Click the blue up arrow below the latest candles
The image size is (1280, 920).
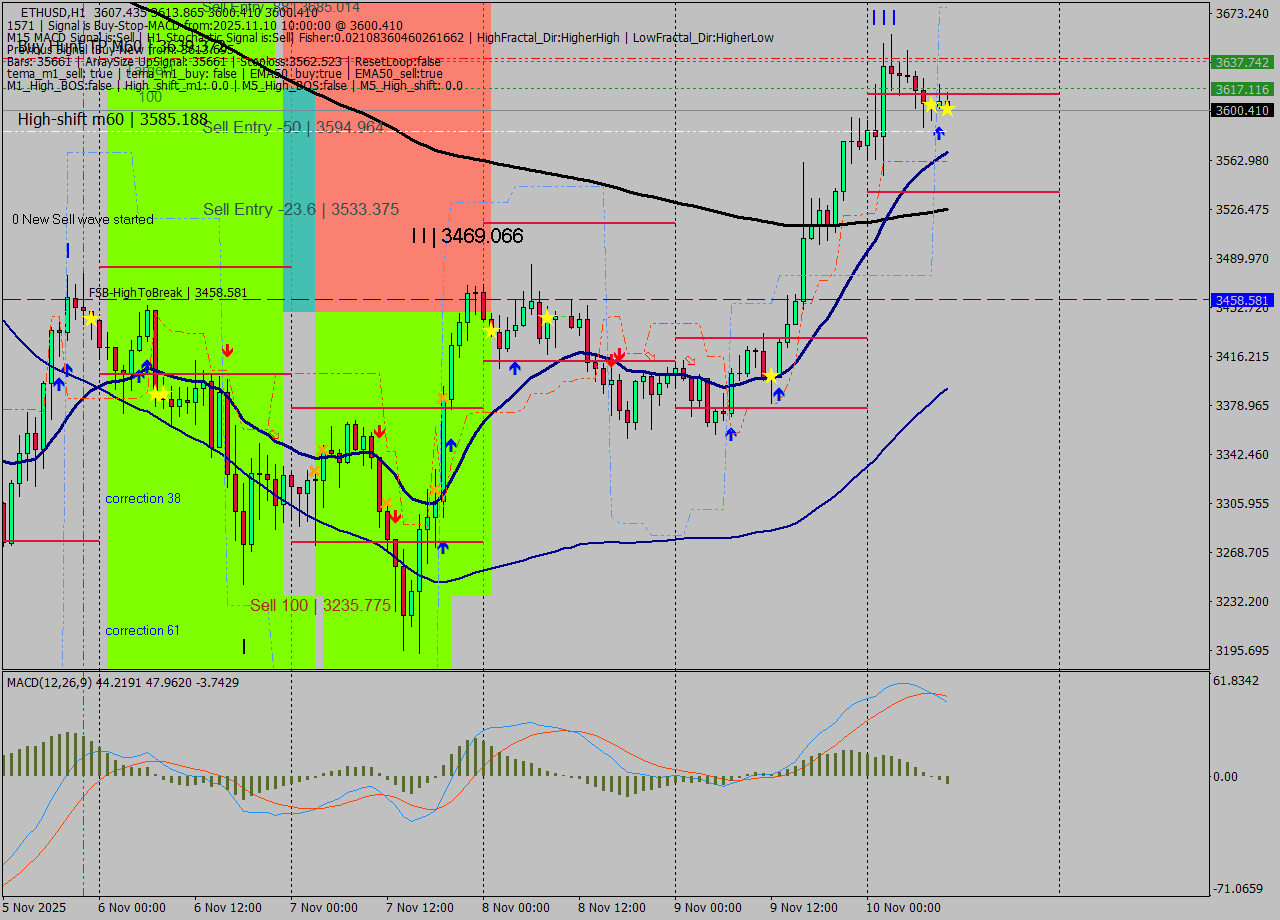tap(938, 132)
